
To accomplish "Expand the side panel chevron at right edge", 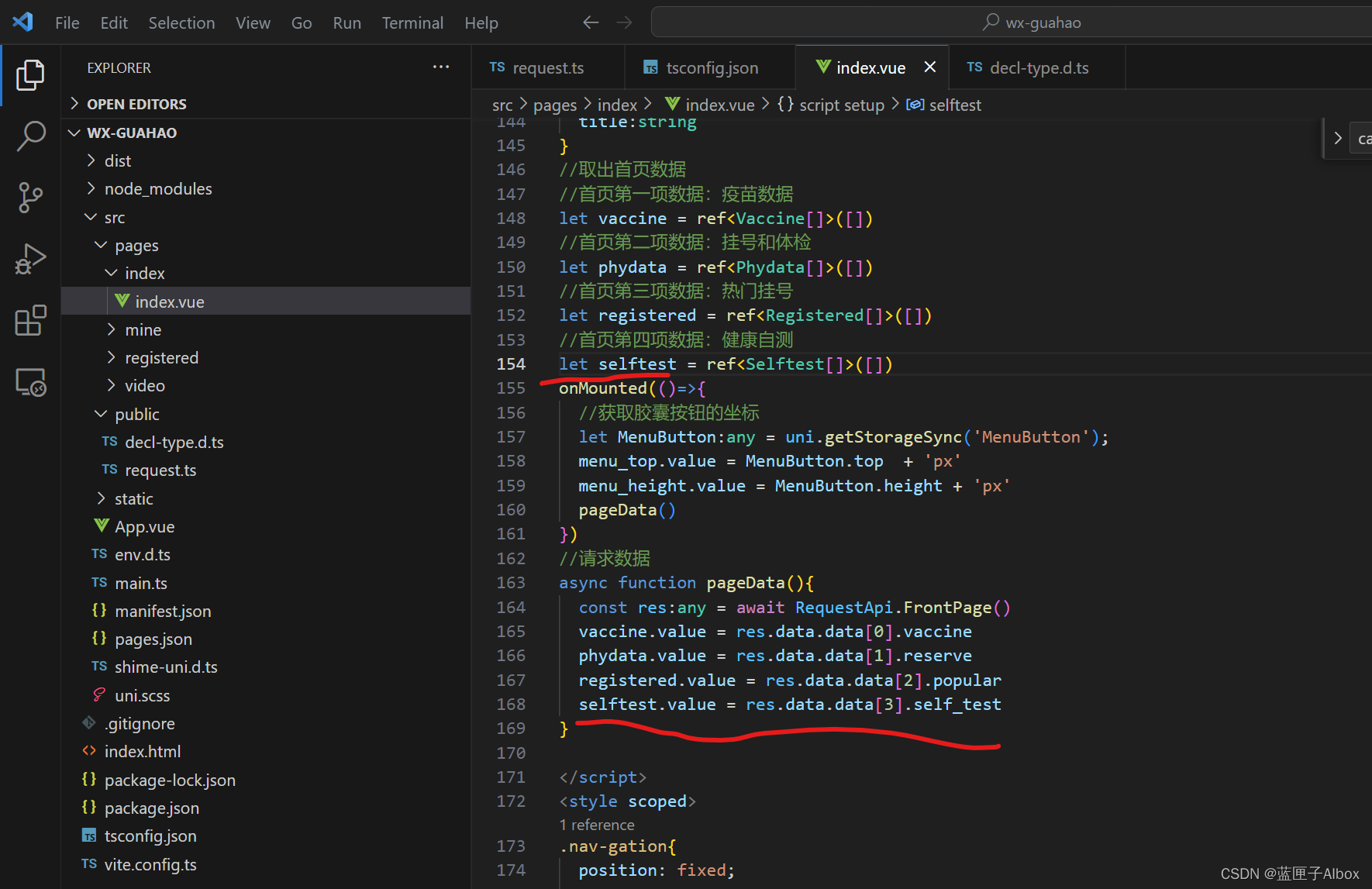I will (x=1337, y=138).
